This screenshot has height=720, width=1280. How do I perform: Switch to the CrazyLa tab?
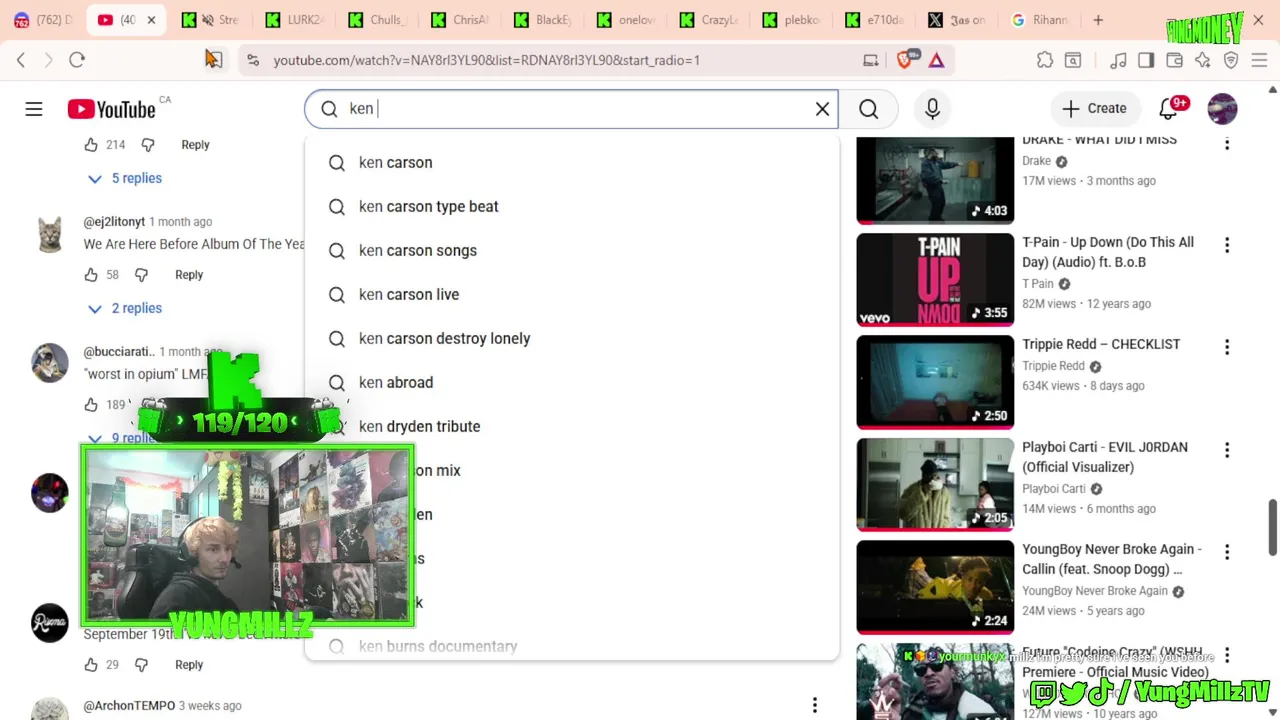click(707, 20)
